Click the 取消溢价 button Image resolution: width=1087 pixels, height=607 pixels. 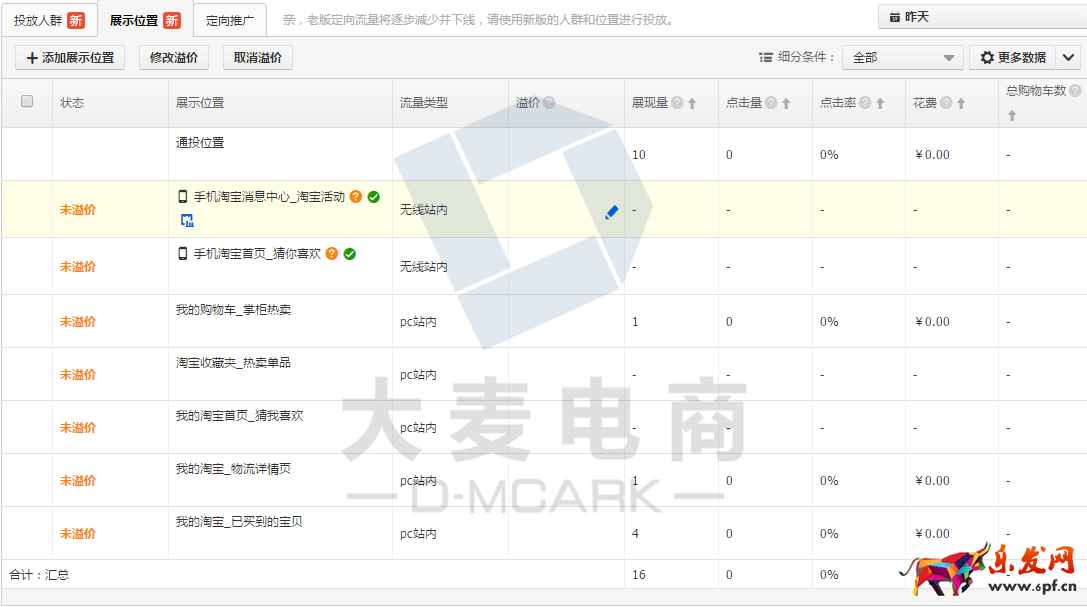click(x=258, y=58)
